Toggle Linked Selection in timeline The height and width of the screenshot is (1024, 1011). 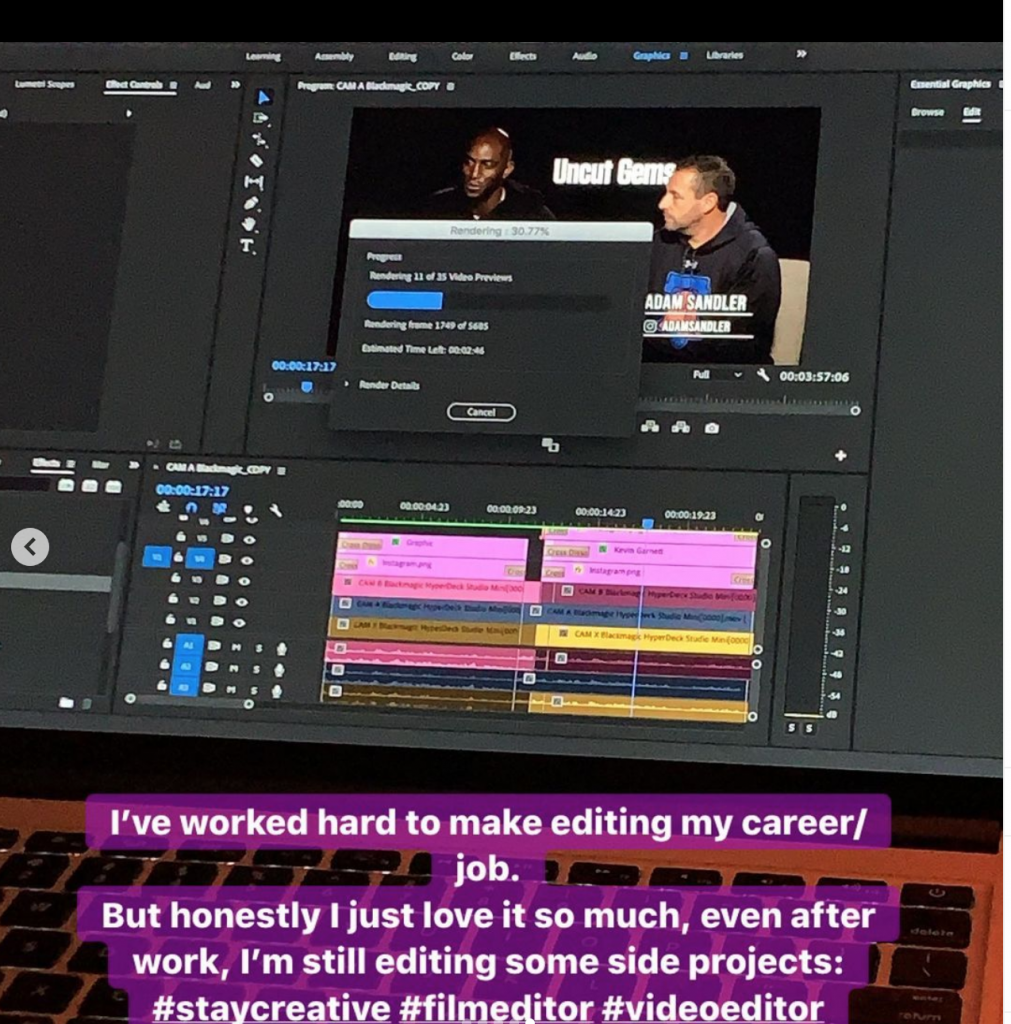(219, 509)
